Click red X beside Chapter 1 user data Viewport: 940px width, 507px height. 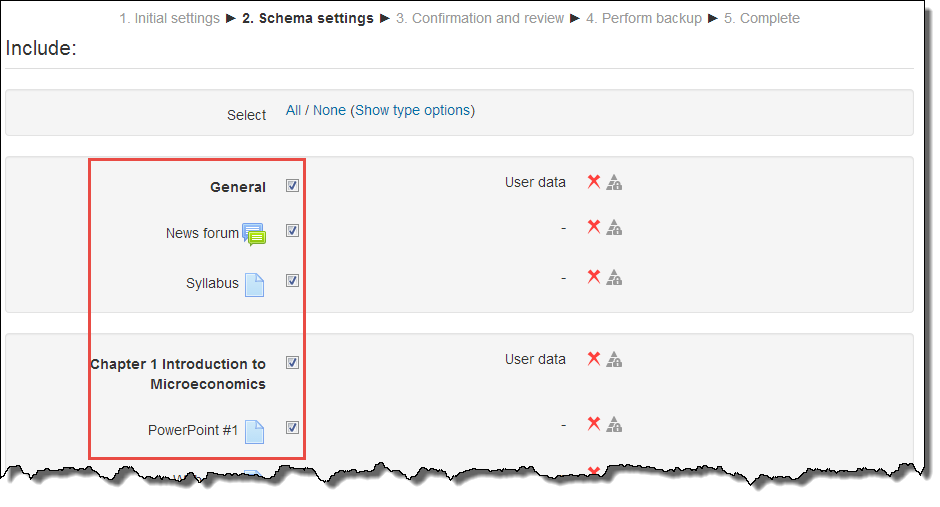(594, 359)
